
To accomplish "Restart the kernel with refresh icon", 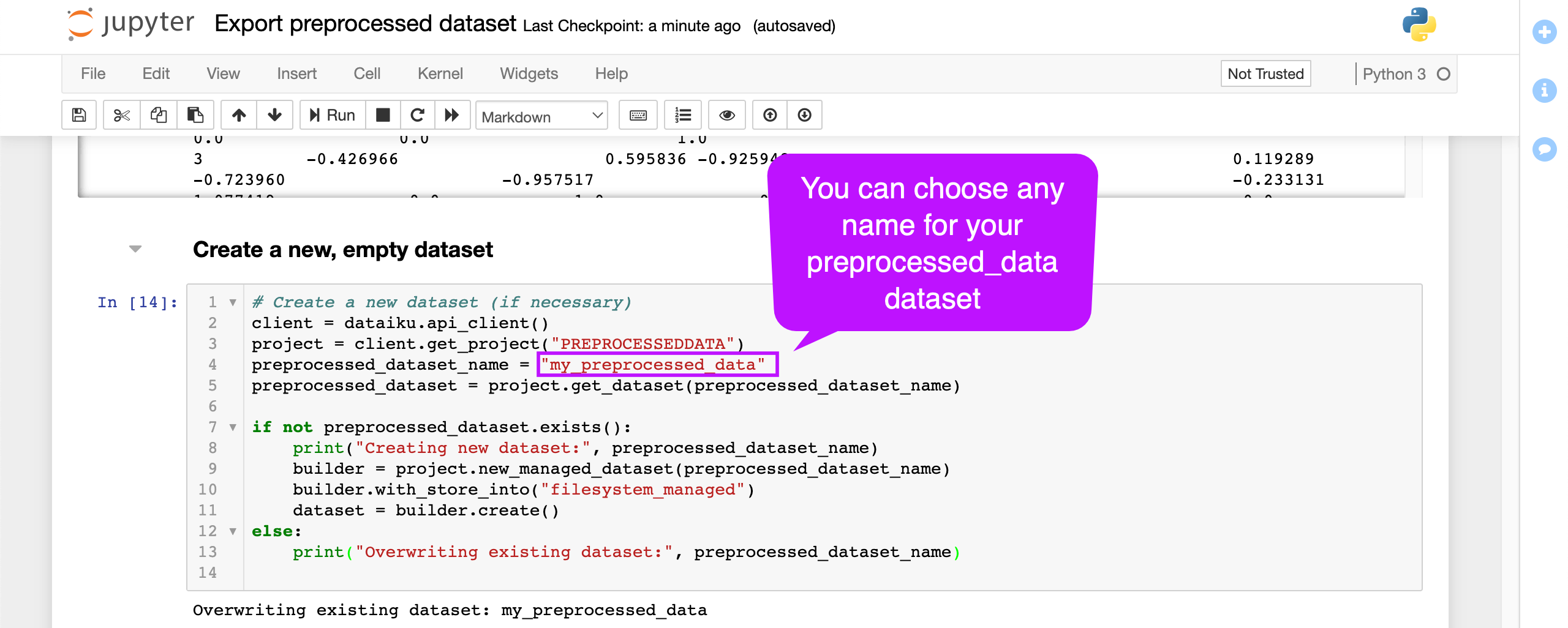I will point(418,115).
